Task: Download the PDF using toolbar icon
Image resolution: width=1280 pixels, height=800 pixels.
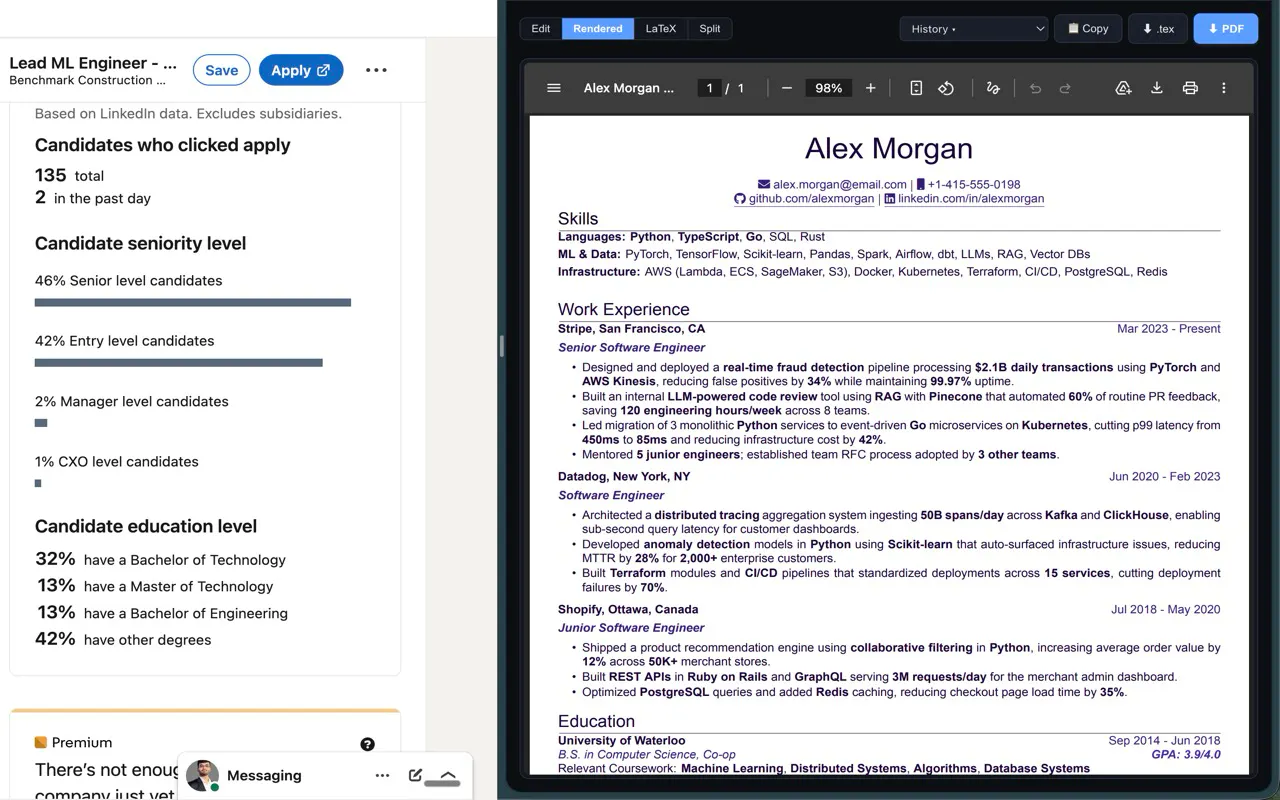Action: click(x=1156, y=88)
